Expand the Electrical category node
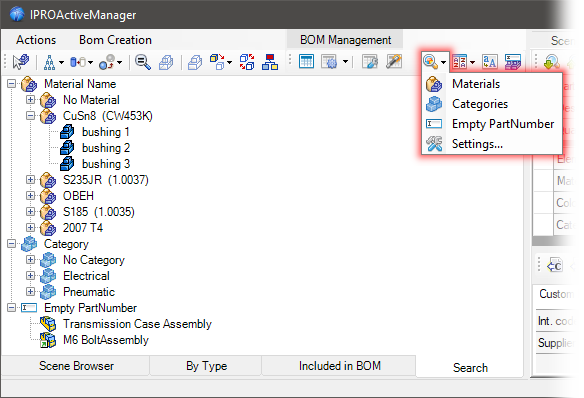This screenshot has height=398, width=584. (31, 276)
